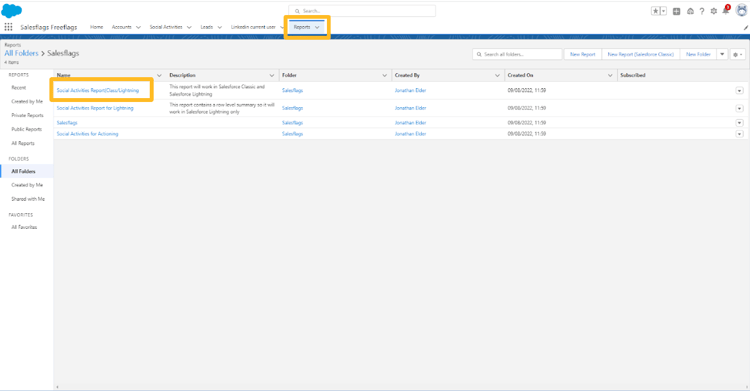Open row actions for Social Activities for Actioning

739,134
